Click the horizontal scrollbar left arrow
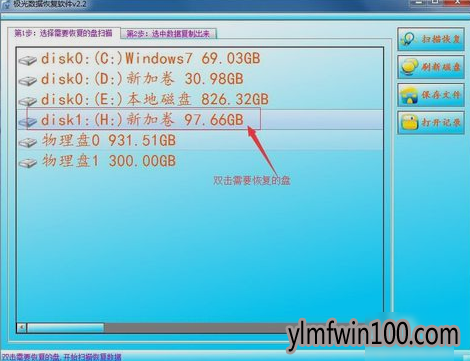470x361 pixels. pyautogui.click(x=22, y=327)
